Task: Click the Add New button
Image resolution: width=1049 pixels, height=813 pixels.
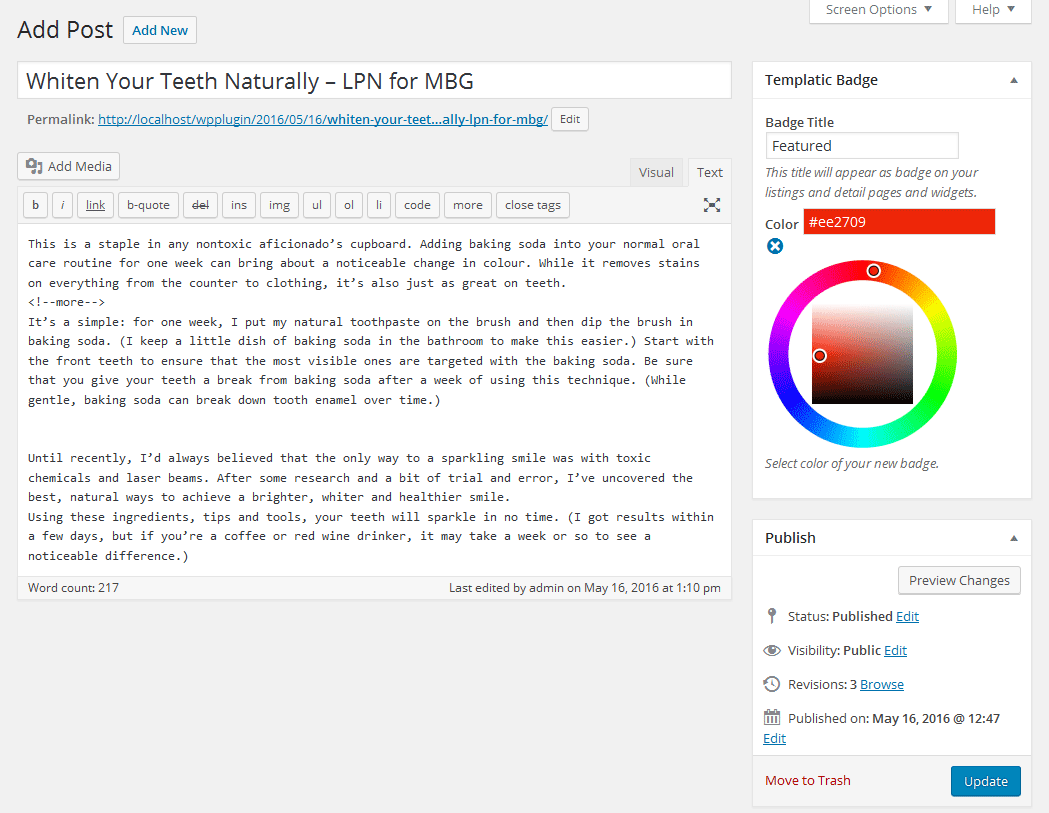Action: [x=160, y=30]
